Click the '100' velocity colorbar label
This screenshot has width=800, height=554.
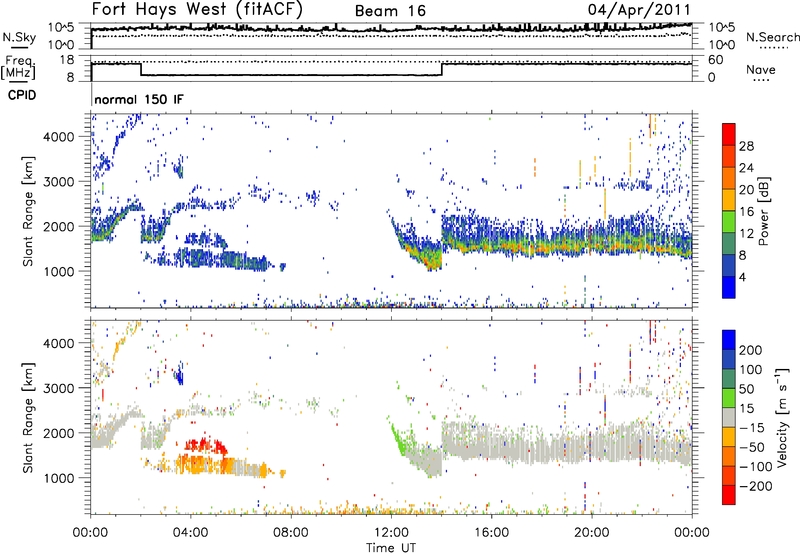point(751,370)
